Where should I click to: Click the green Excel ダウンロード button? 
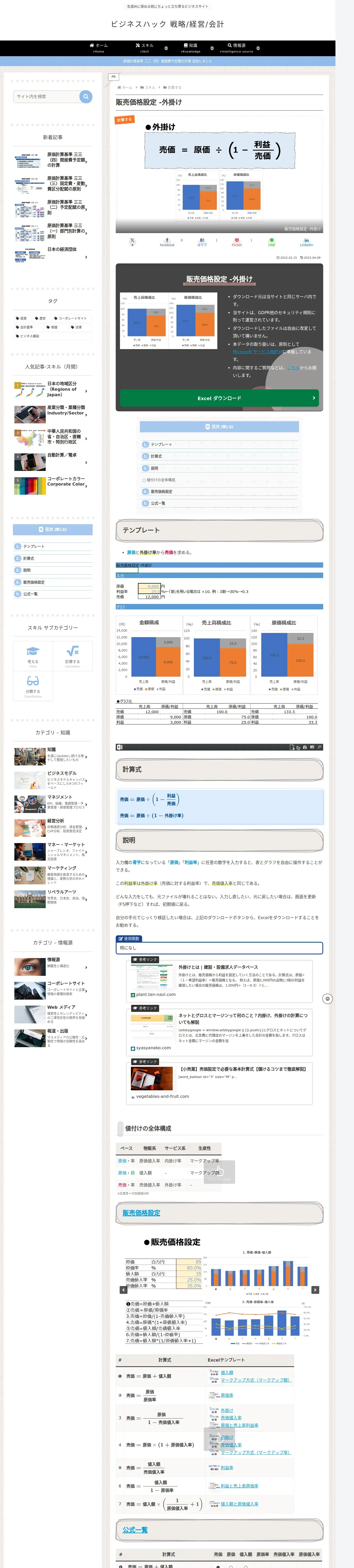coord(219,397)
